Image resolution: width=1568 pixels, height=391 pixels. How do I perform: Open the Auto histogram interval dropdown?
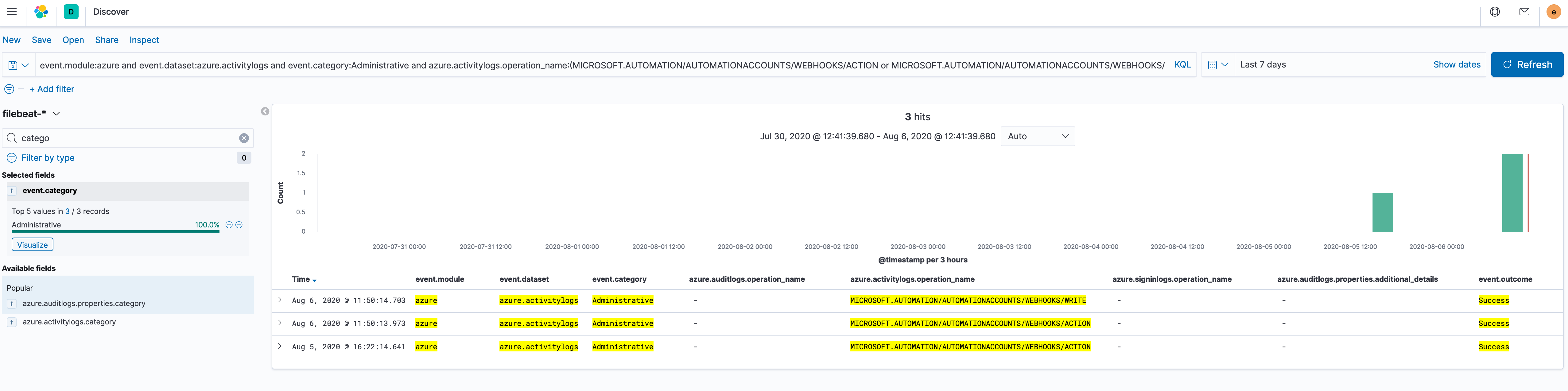pos(1037,136)
